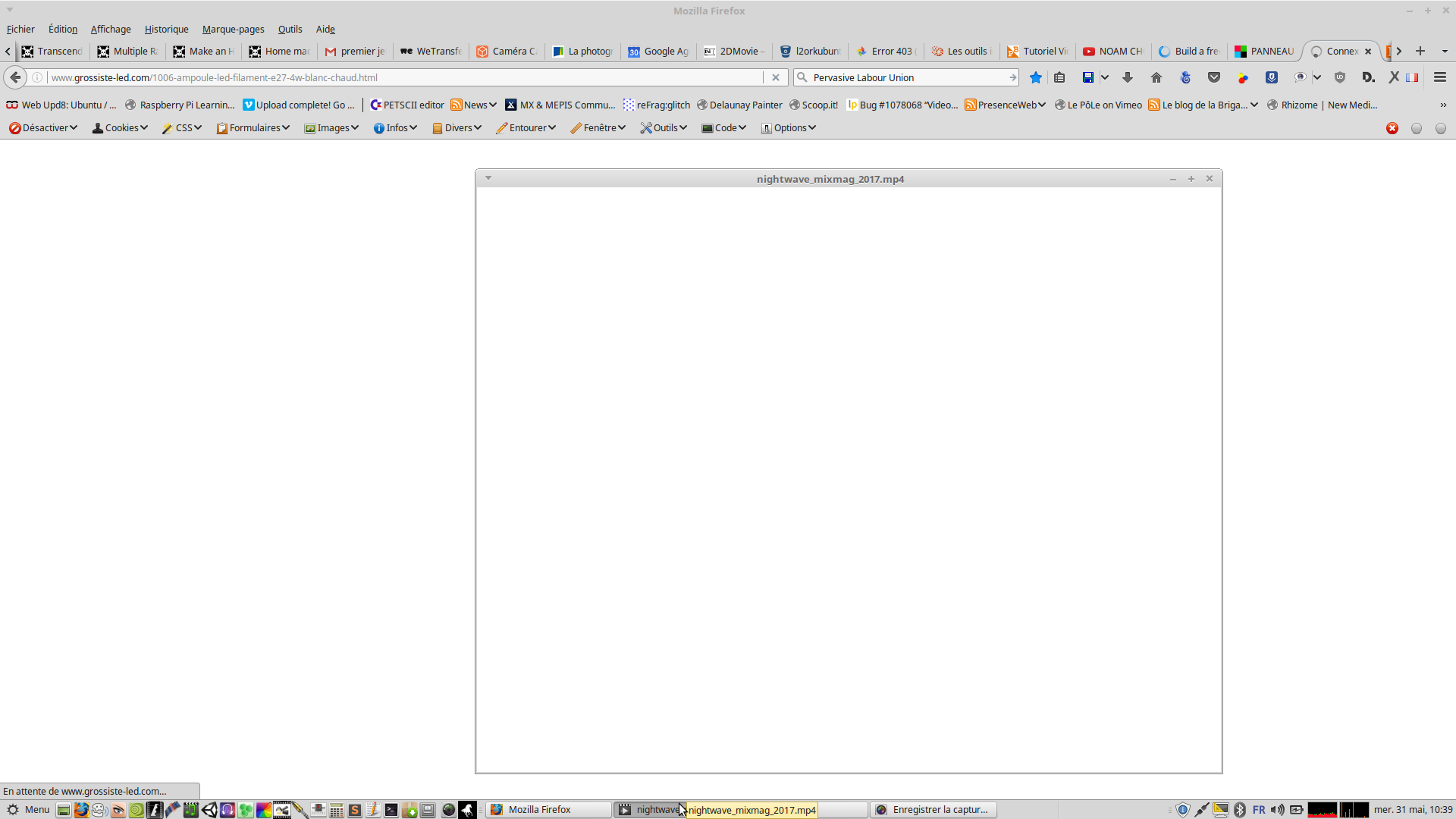Open the PETSCII editor bookmark
The image size is (1456, 819).
[406, 105]
